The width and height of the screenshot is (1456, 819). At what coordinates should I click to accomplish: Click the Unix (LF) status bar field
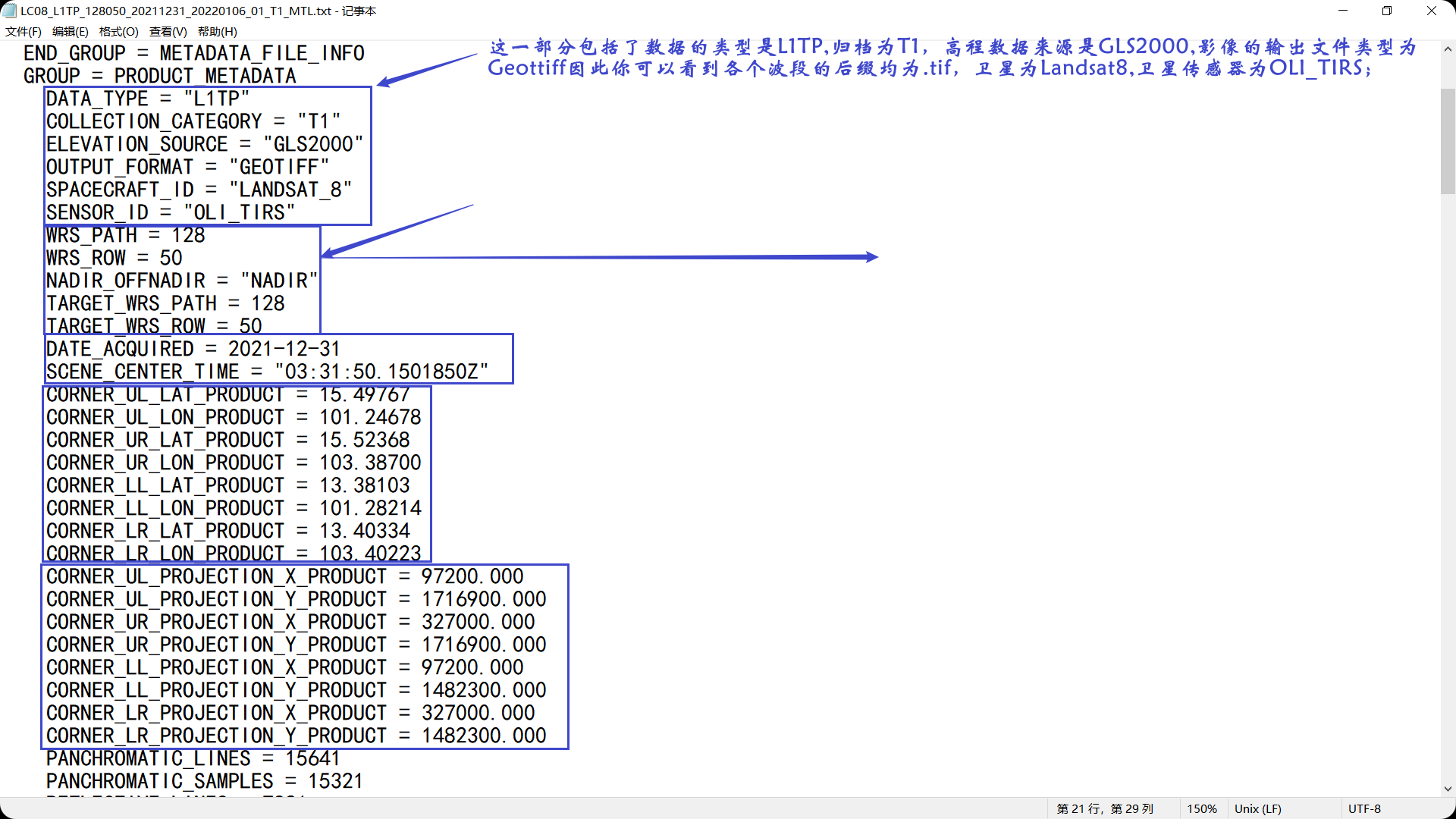pos(1257,808)
